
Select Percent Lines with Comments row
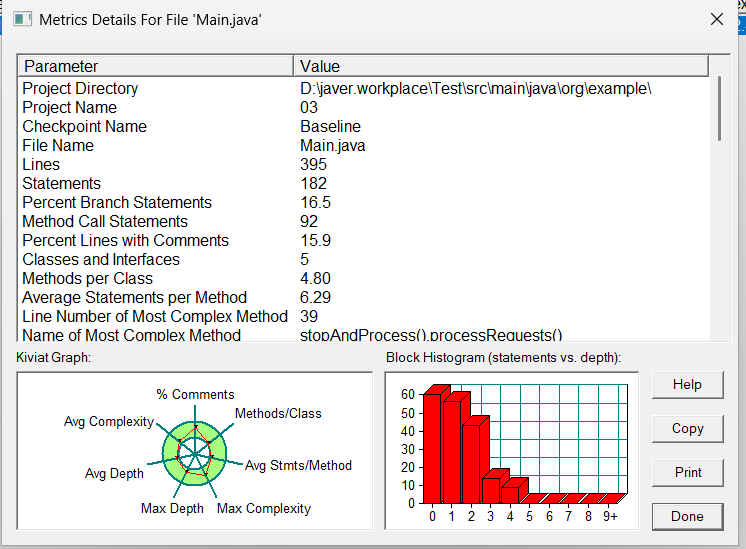click(x=364, y=241)
